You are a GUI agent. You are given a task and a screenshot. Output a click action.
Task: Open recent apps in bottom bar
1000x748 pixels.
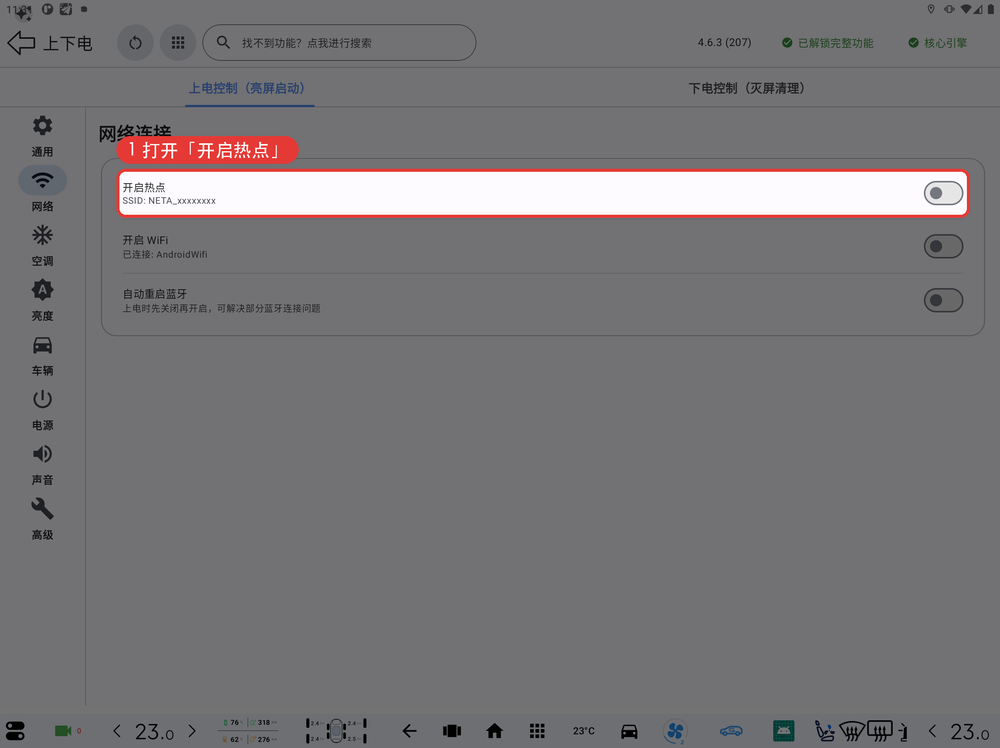pos(452,731)
